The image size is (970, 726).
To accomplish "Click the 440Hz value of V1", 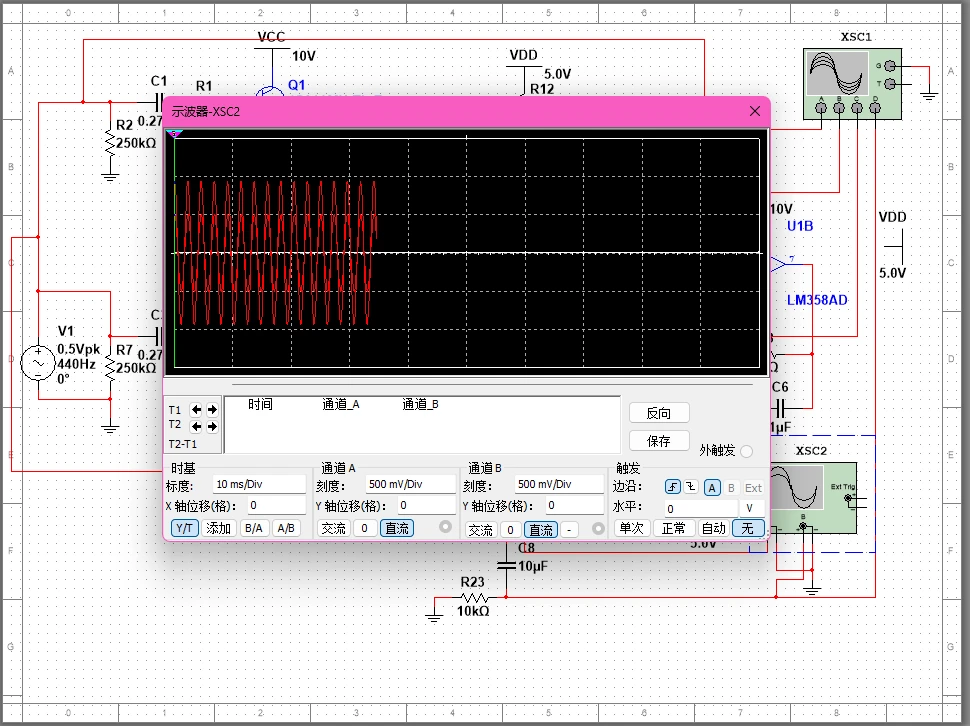I will point(77,364).
